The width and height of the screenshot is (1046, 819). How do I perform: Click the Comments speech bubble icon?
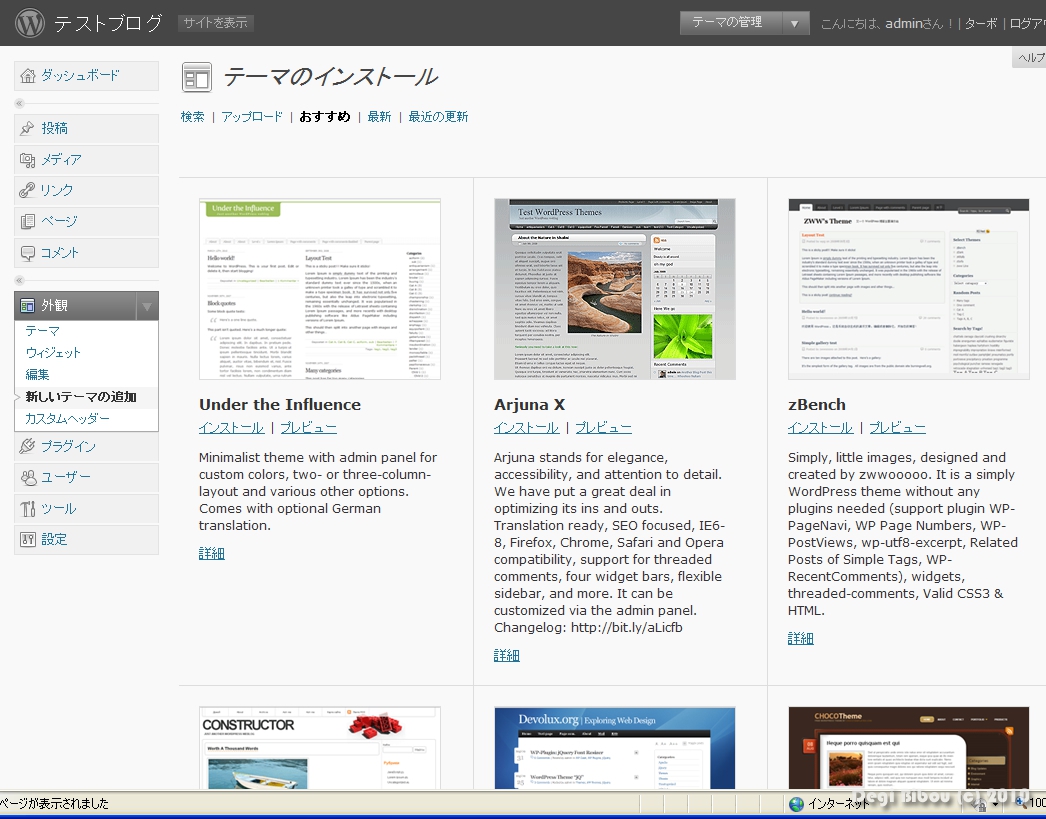[x=27, y=253]
